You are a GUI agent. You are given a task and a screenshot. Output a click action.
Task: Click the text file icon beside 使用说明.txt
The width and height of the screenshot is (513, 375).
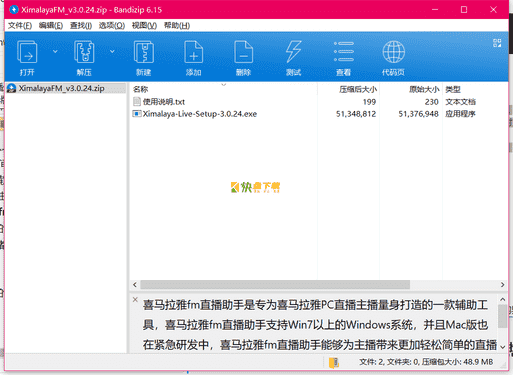point(137,101)
